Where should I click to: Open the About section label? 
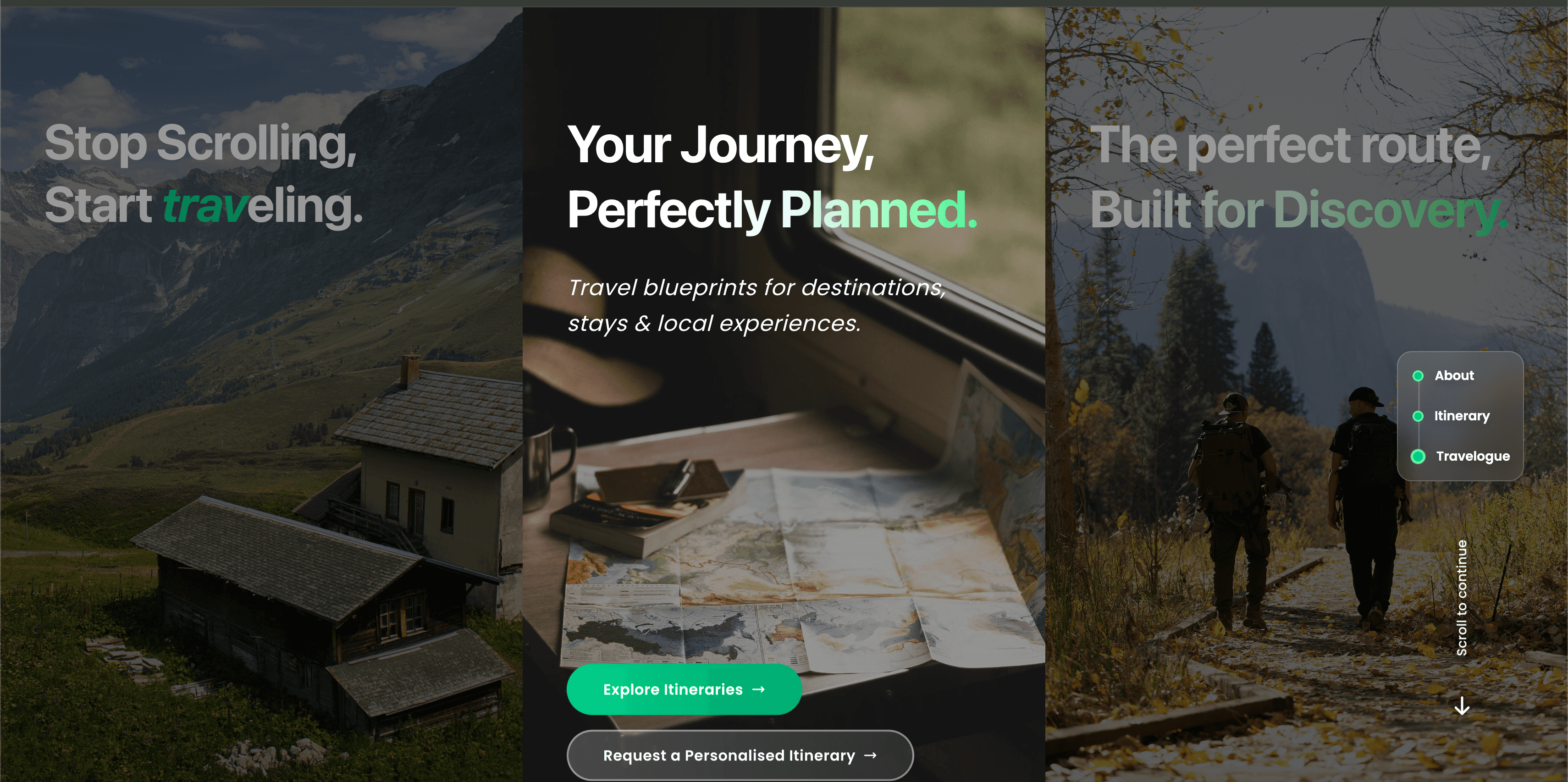click(1454, 375)
